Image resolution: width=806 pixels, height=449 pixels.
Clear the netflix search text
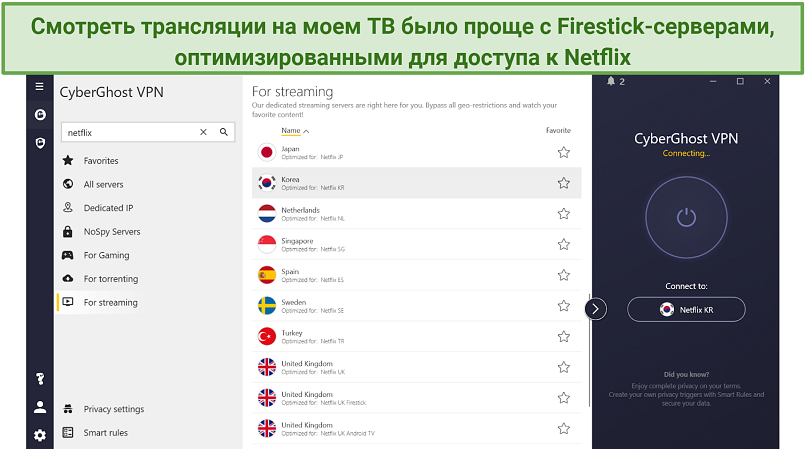203,132
